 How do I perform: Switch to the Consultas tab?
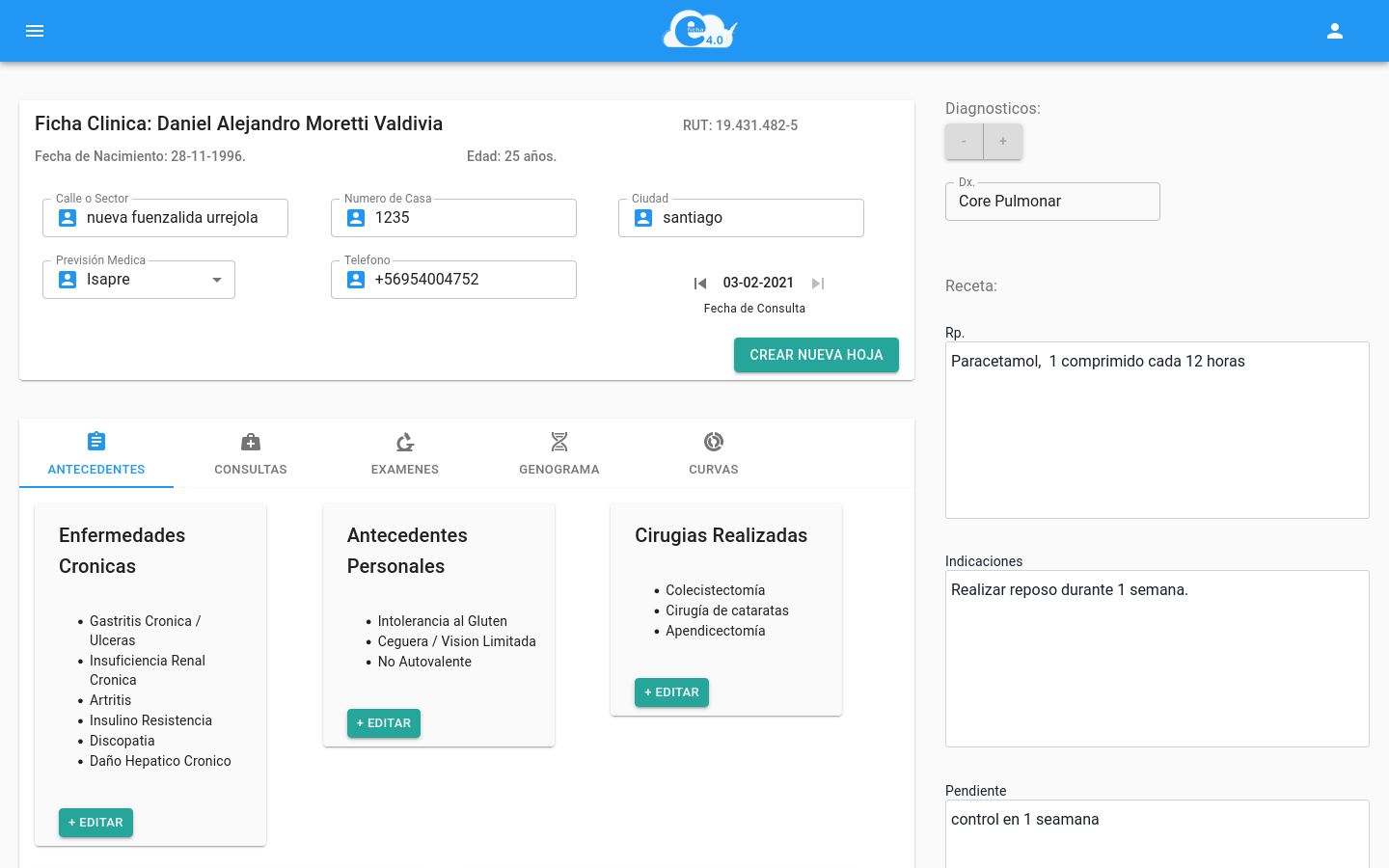point(251,453)
